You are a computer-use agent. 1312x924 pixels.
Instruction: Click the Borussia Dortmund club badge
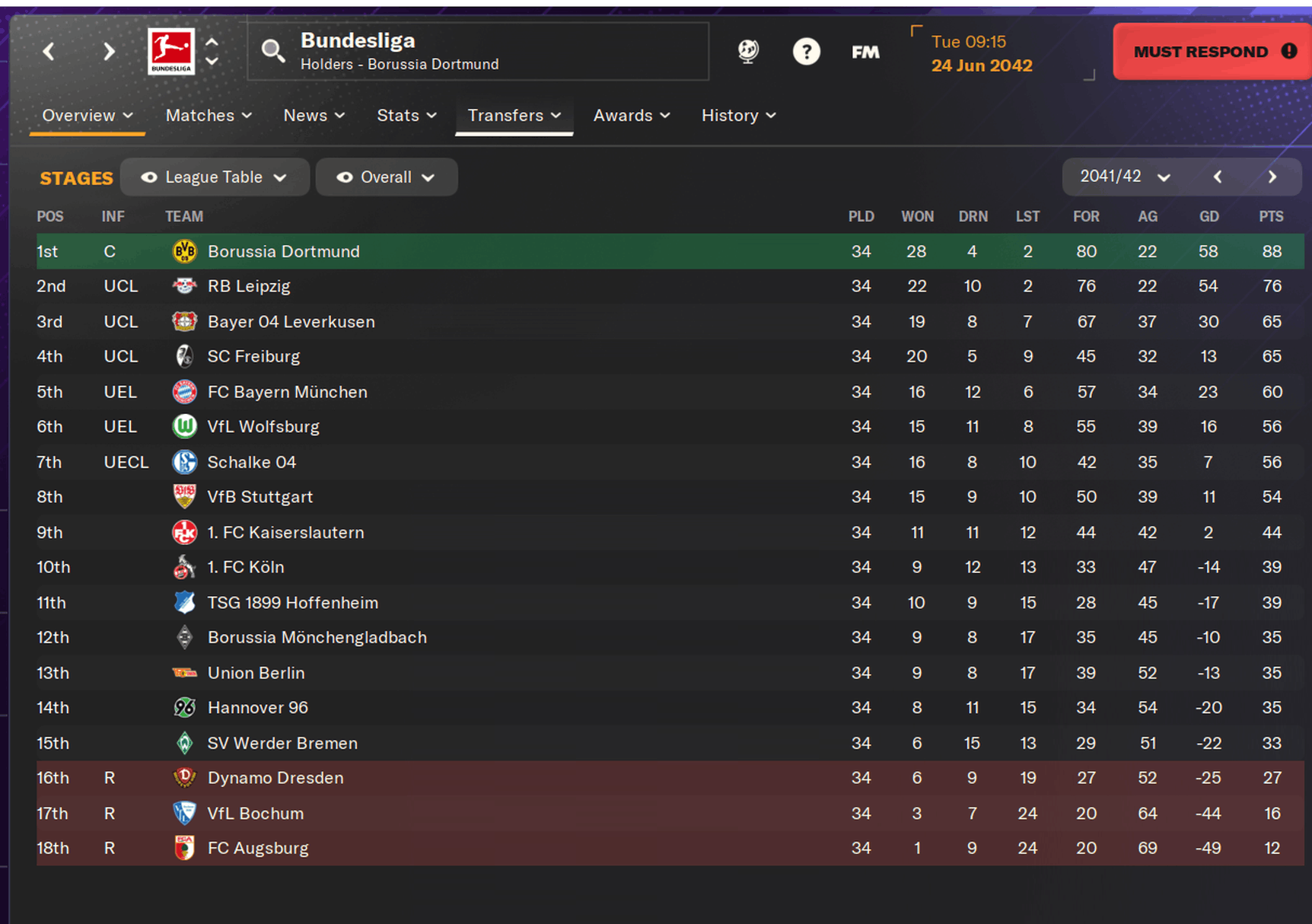[184, 251]
